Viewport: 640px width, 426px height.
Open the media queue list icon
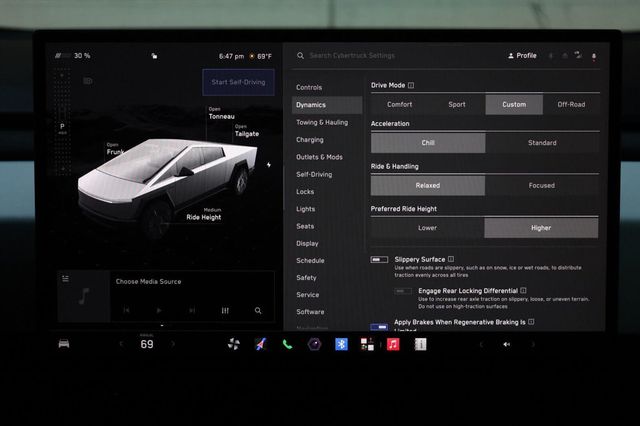tap(65, 279)
